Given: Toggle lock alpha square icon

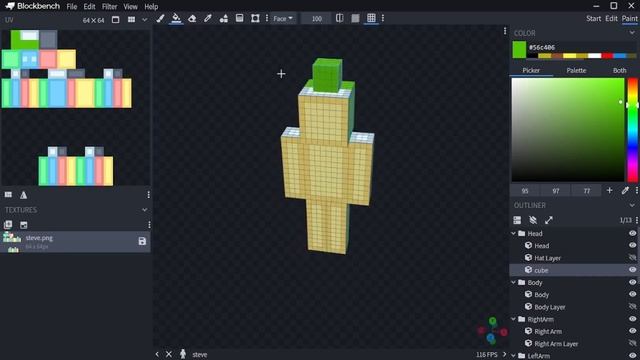Looking at the screenshot, I should click(355, 18).
